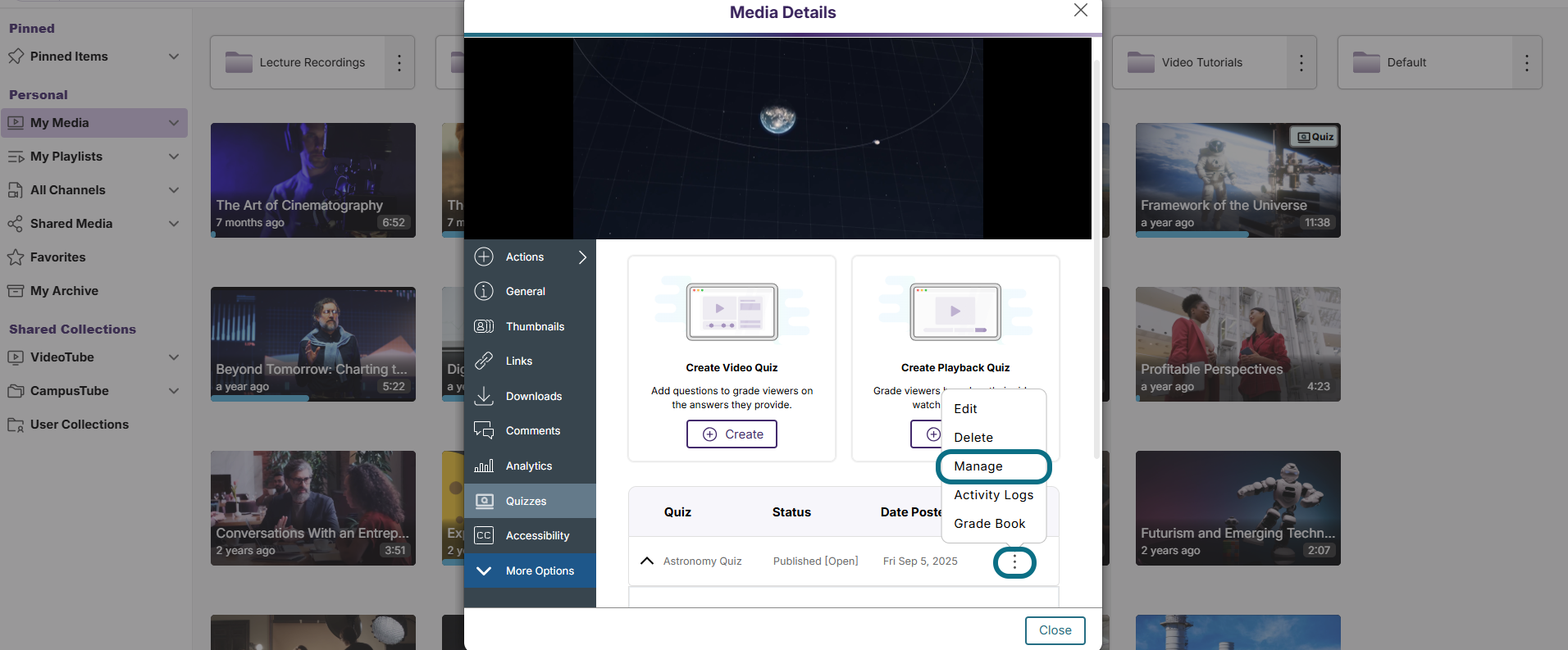Viewport: 1568px width, 650px height.
Task: Expand the All Channels chevron
Action: point(174,190)
